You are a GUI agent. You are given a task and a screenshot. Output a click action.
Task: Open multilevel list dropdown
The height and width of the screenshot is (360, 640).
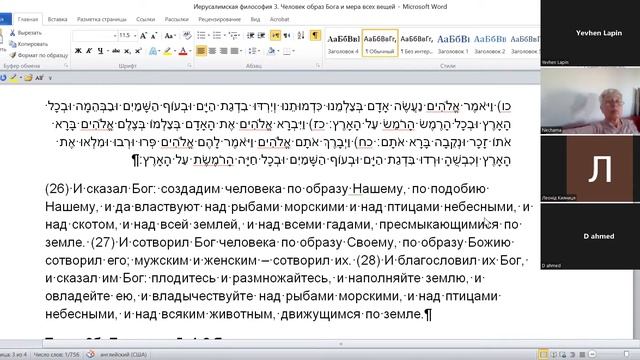pos(240,36)
